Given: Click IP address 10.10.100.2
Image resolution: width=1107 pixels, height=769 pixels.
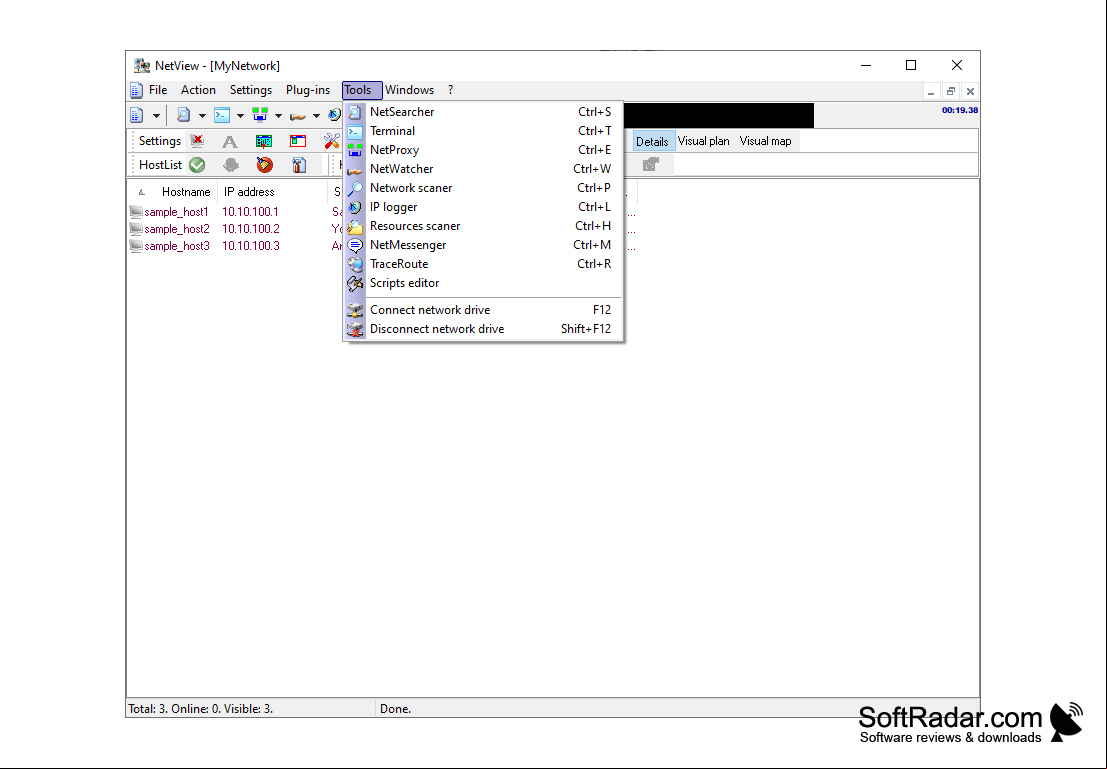Looking at the screenshot, I should coord(251,229).
